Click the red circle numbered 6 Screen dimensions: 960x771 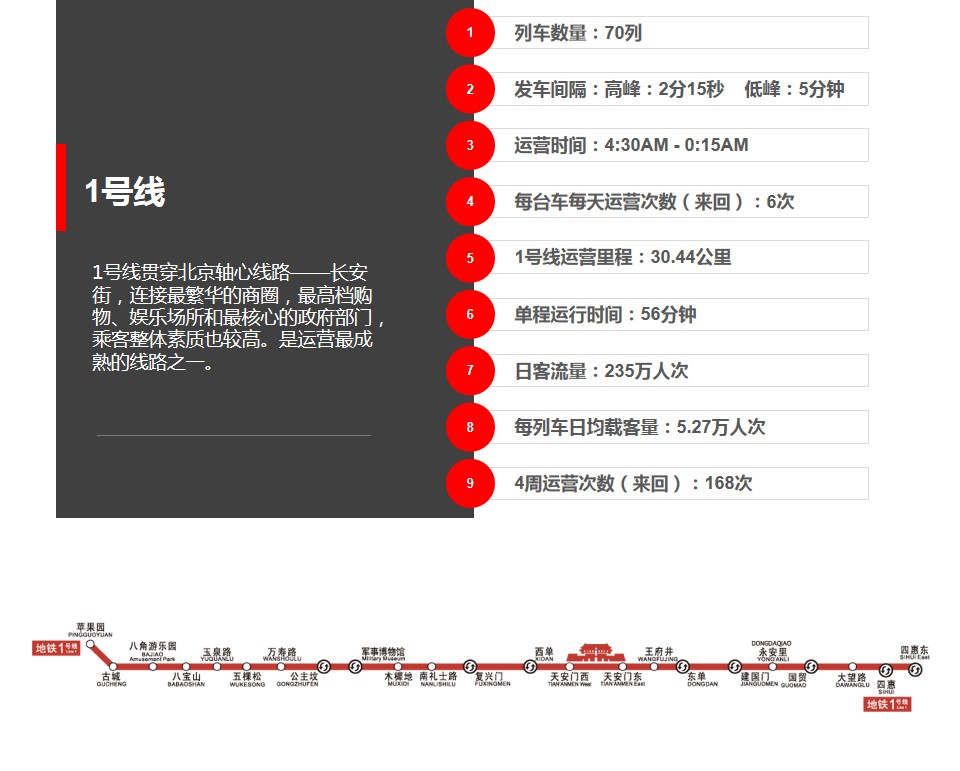tap(470, 314)
